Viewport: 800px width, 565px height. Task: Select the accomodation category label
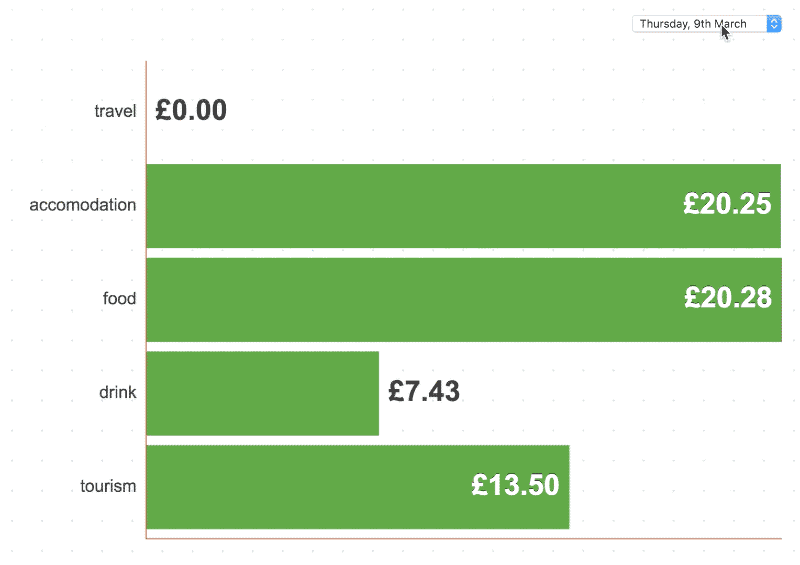pyautogui.click(x=83, y=205)
